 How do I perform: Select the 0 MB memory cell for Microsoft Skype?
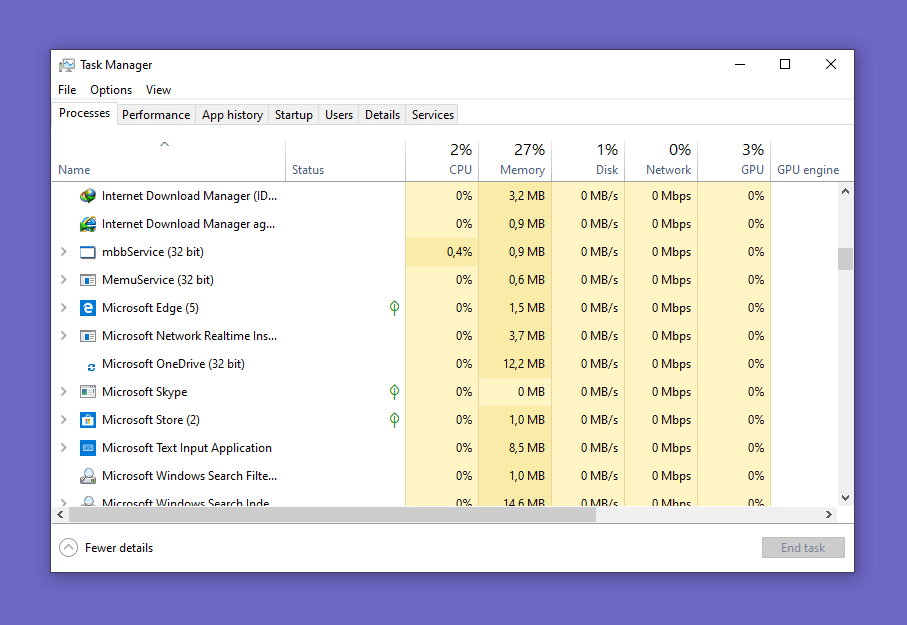(x=515, y=392)
